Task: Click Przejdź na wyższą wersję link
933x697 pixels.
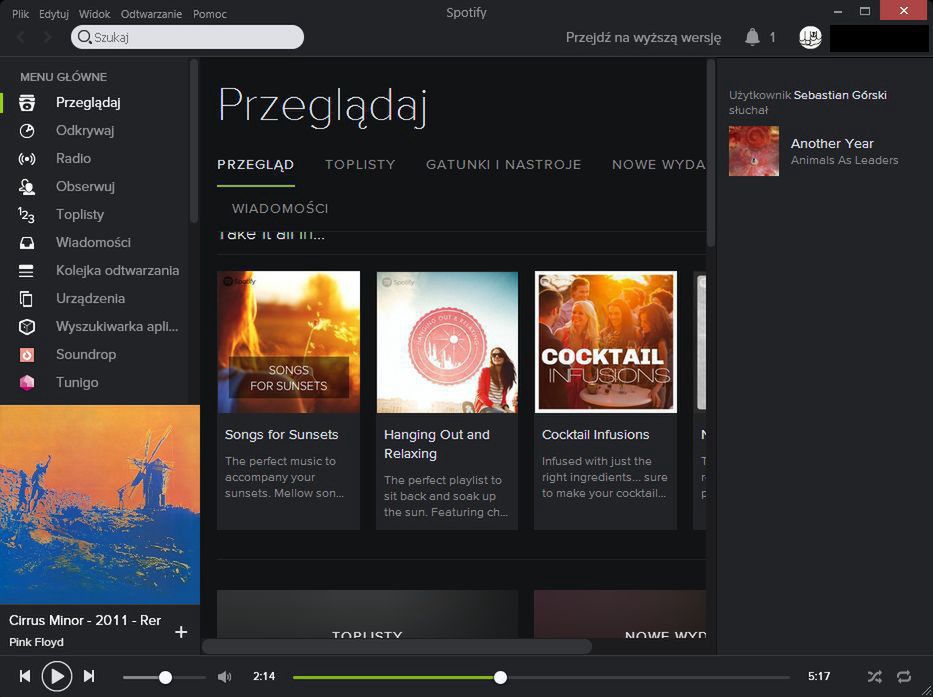Action: pyautogui.click(x=643, y=37)
